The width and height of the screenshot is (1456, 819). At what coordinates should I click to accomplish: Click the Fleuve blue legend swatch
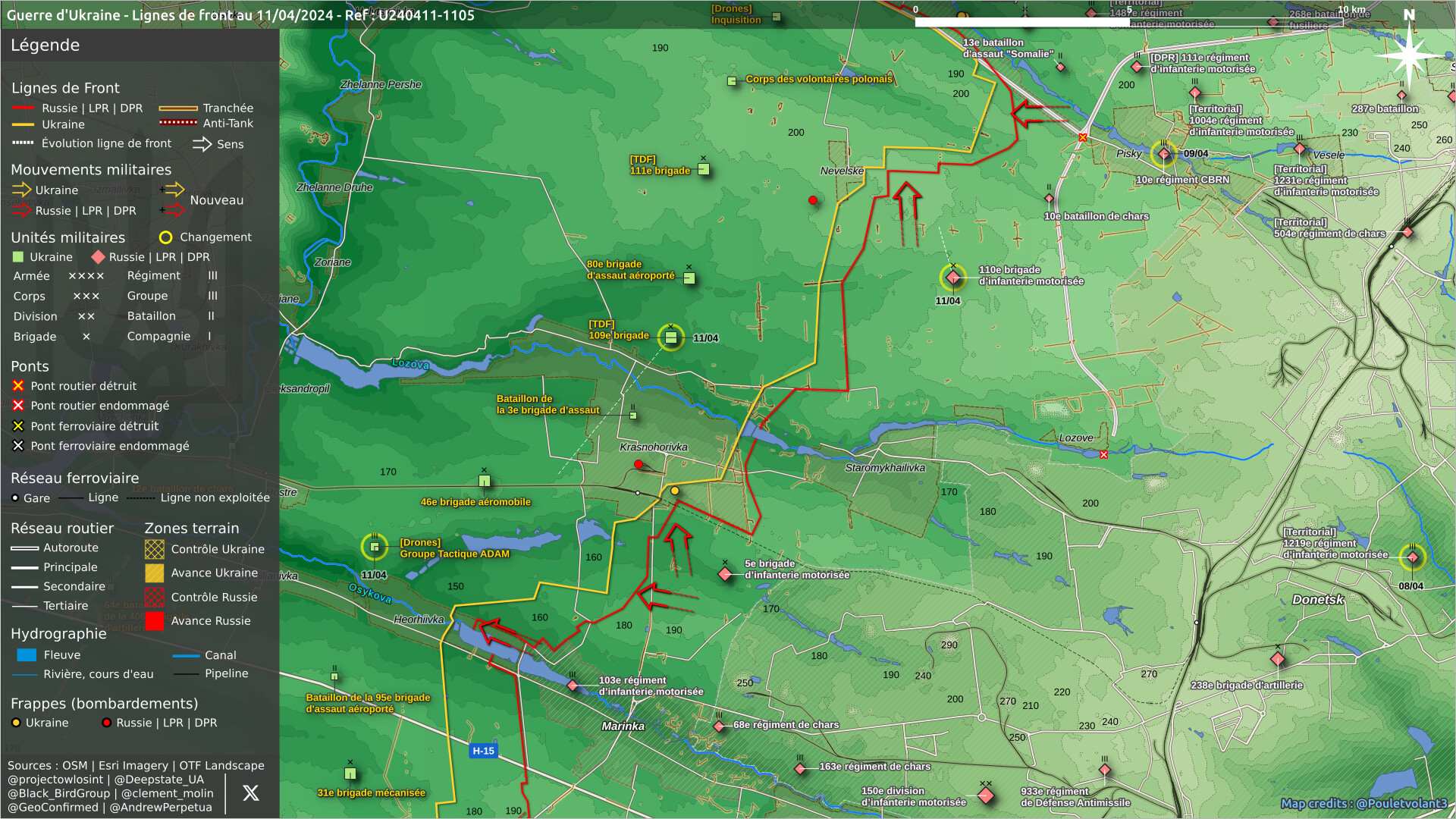coord(27,655)
